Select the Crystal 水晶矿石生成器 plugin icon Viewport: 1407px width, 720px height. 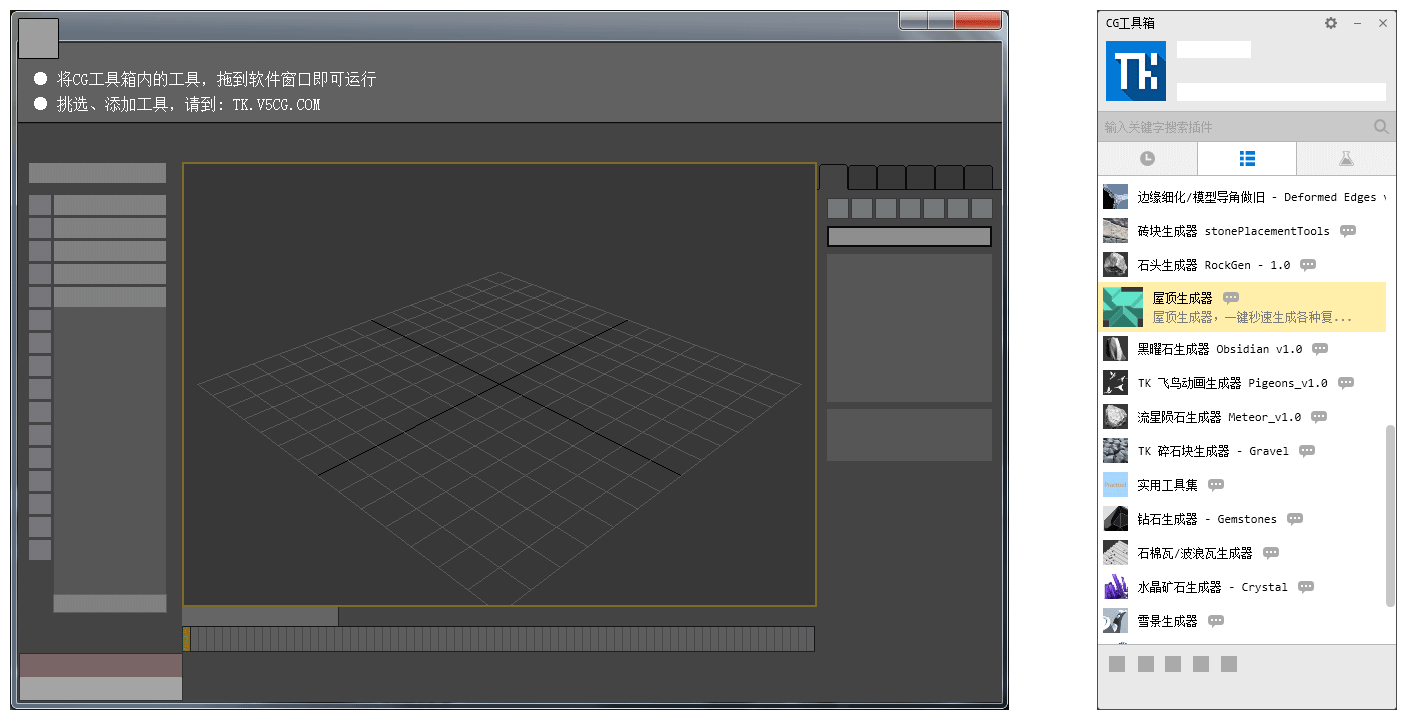pyautogui.click(x=1114, y=587)
